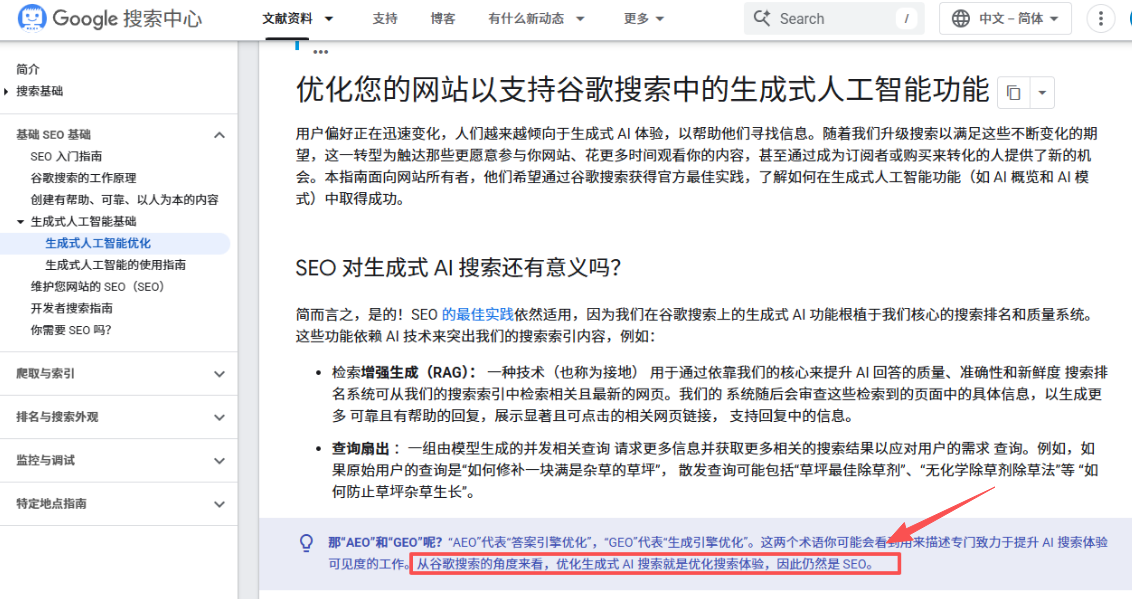Viewport: 1132px width, 599px height.
Task: Click the breadcrumb ellipsis above the title
Action: 321,51
